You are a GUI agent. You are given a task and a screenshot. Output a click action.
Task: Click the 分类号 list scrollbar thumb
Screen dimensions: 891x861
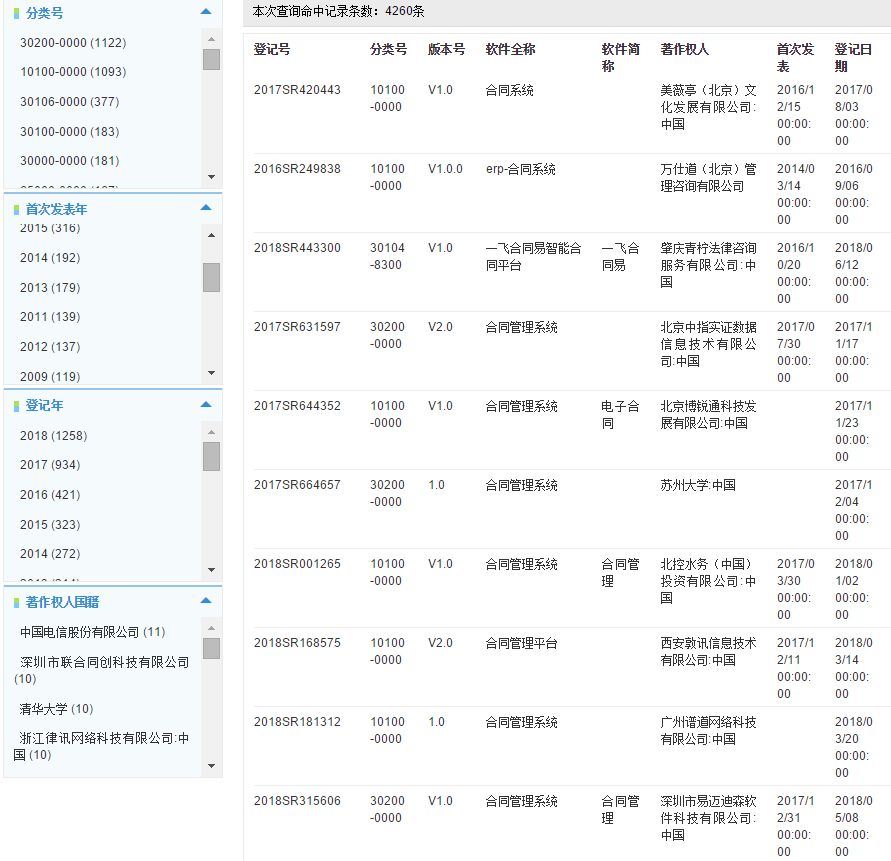[x=211, y=59]
